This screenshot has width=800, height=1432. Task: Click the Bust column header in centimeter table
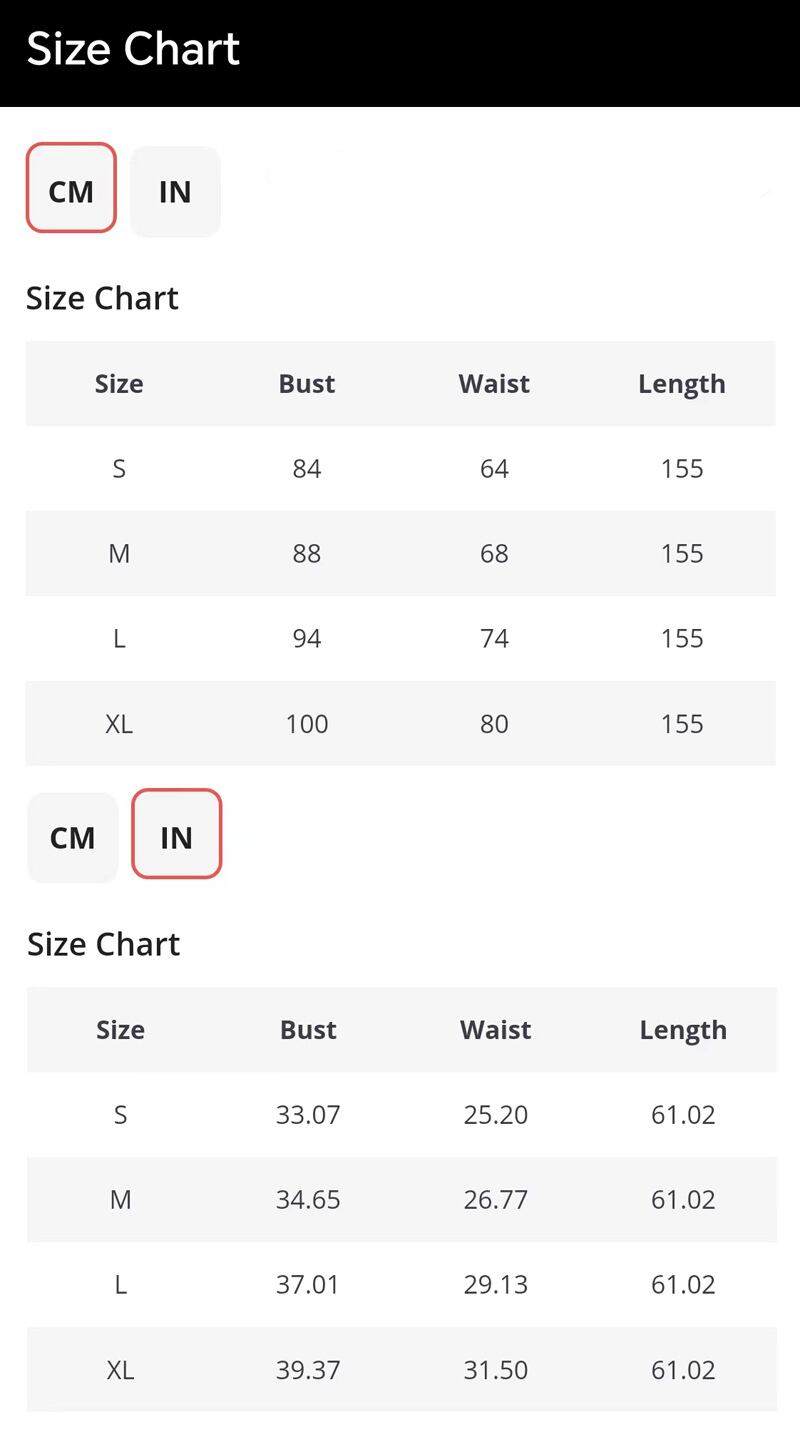pyautogui.click(x=307, y=384)
